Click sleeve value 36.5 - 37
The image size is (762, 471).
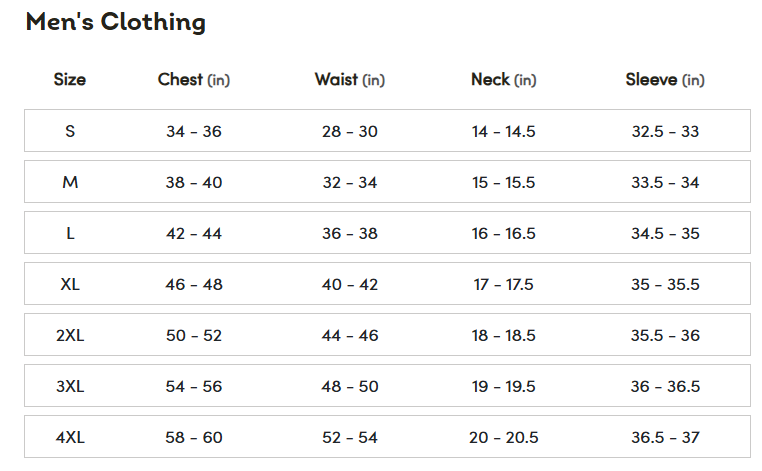[x=665, y=437]
